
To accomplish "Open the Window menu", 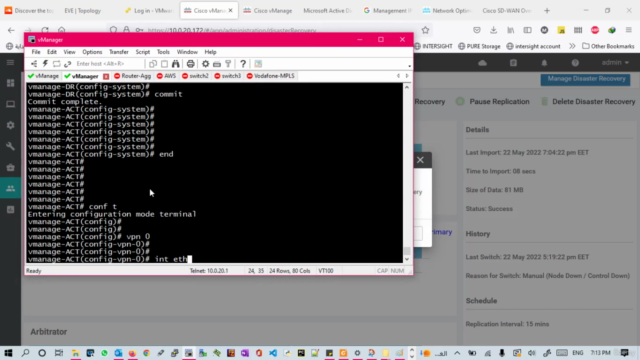I will click(x=187, y=52).
